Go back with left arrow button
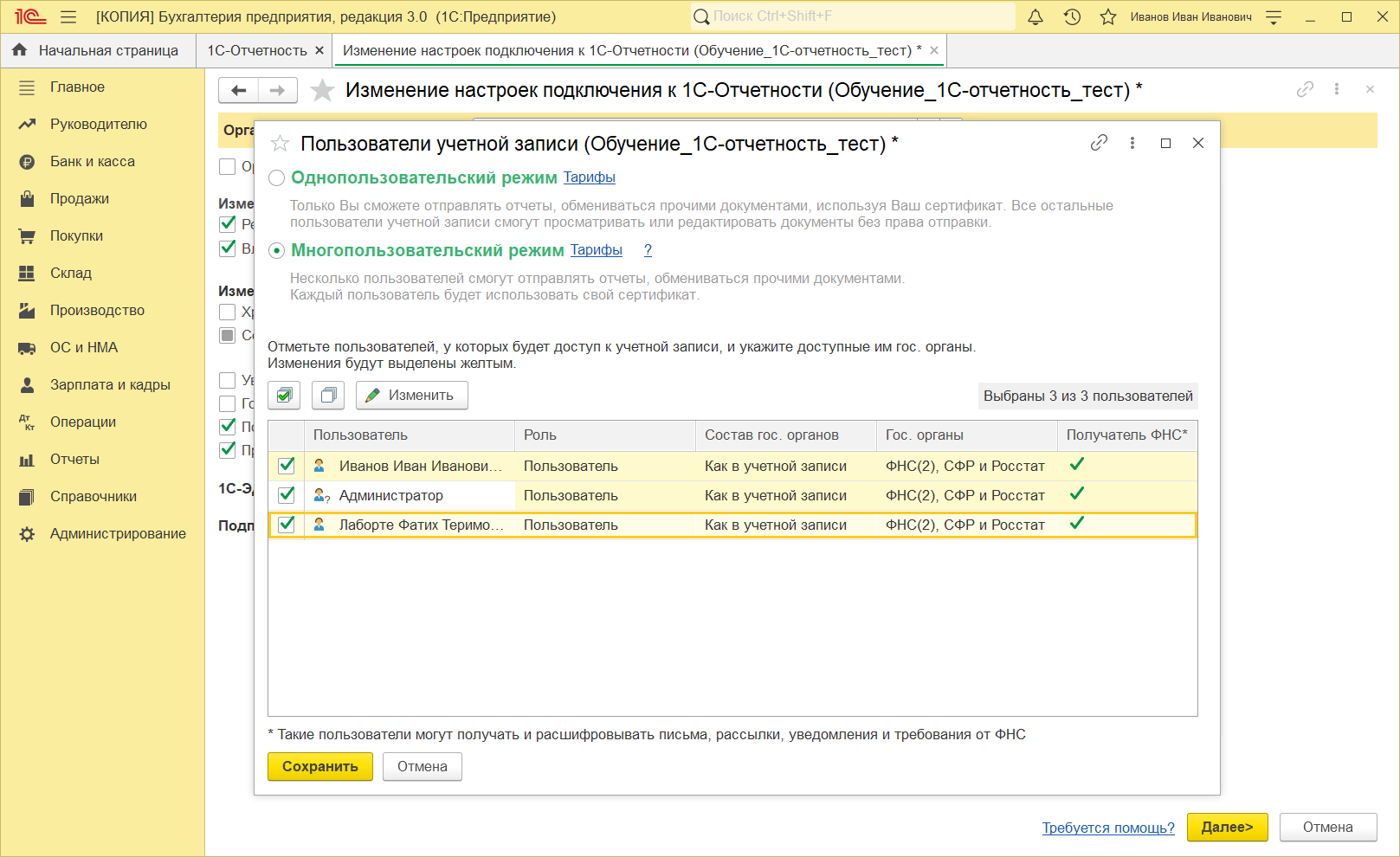Image resolution: width=1400 pixels, height=857 pixels. [x=239, y=90]
